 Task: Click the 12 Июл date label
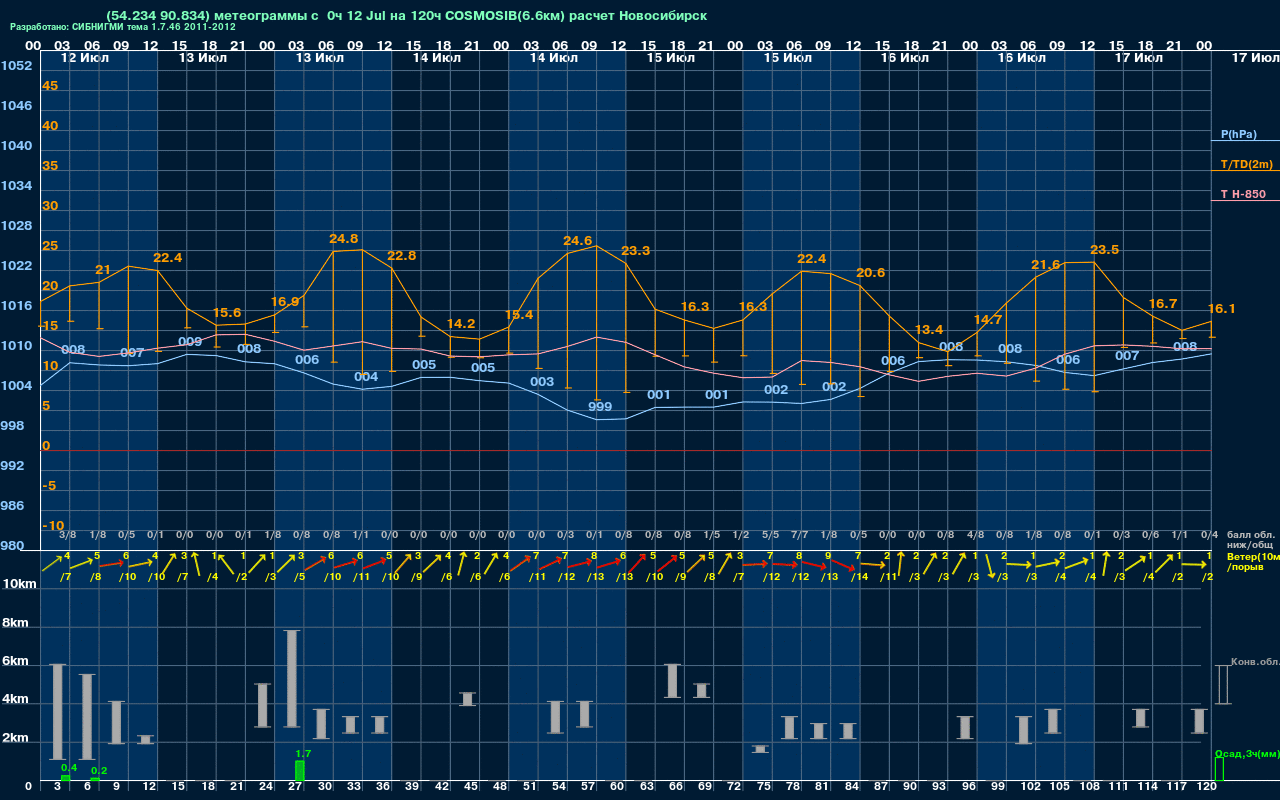[x=85, y=58]
